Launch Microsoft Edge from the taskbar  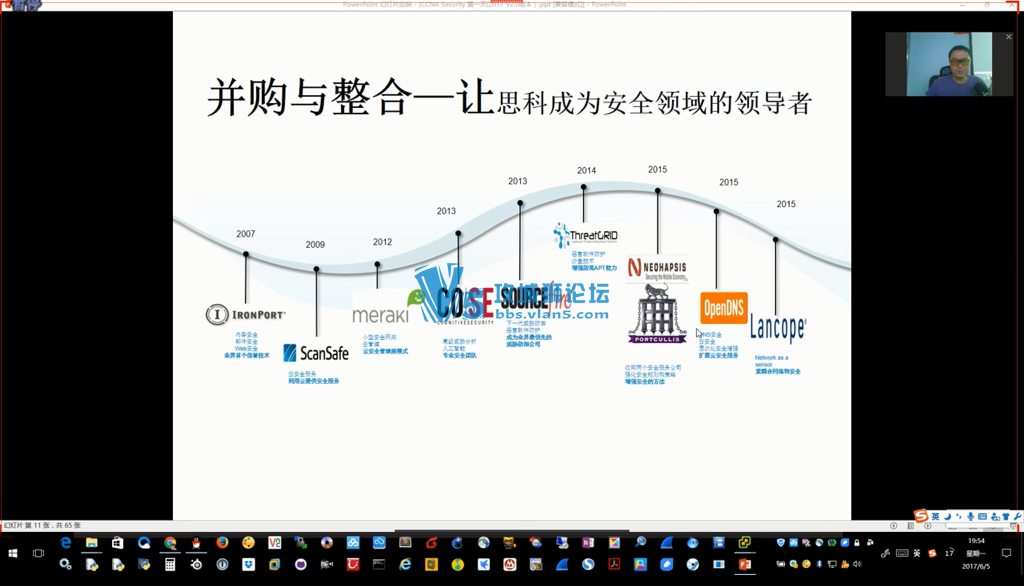pos(66,543)
